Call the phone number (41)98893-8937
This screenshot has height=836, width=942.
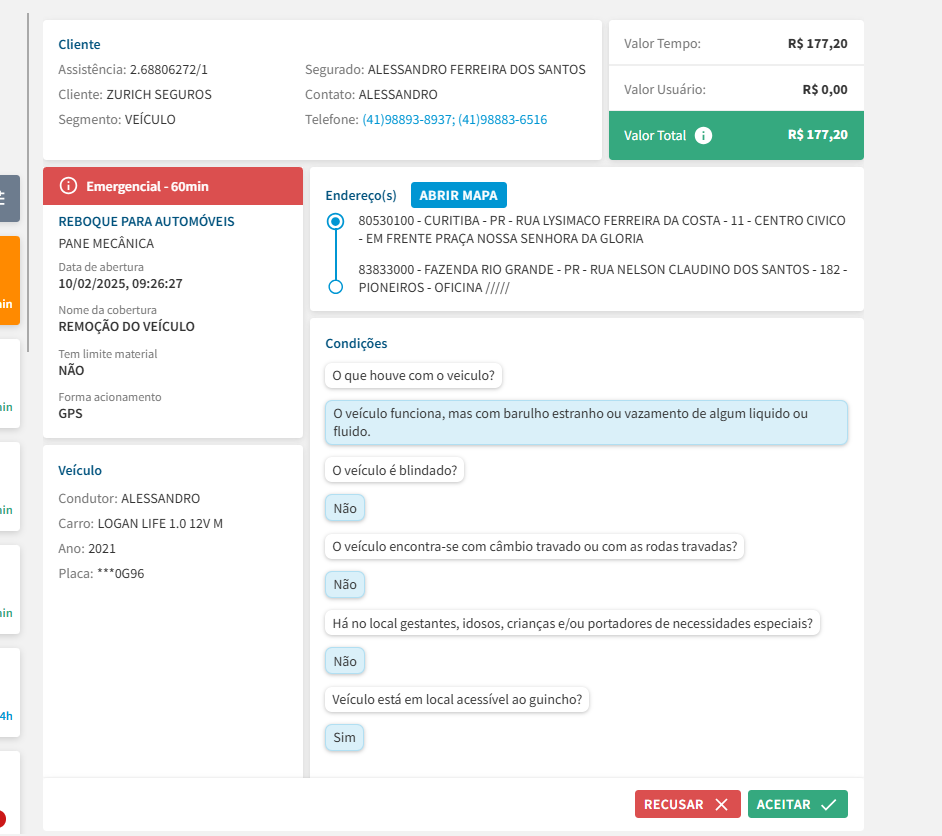coord(408,120)
